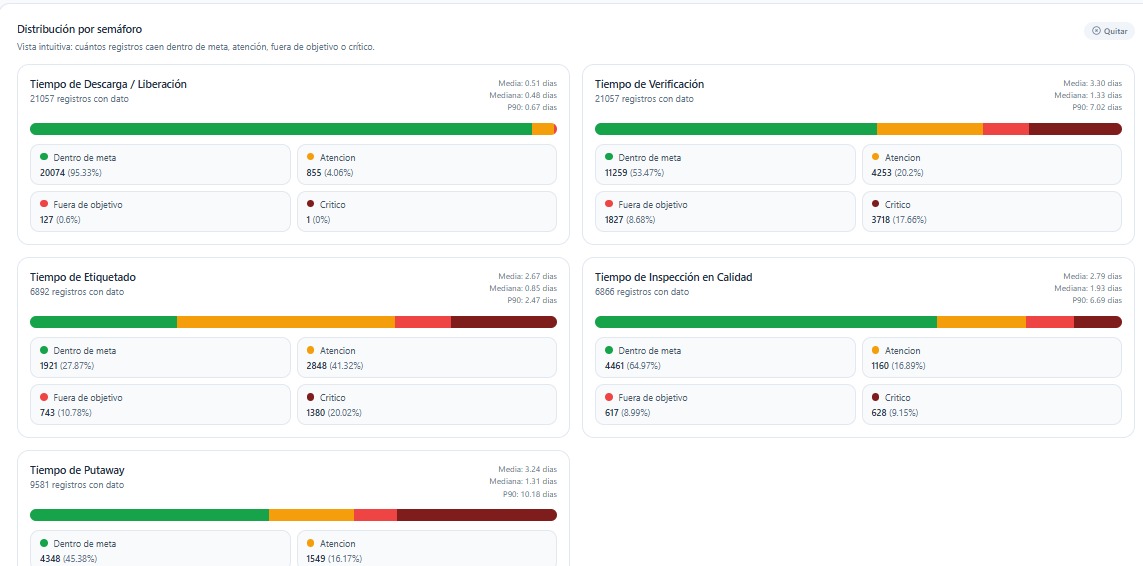Viewport: 1143px width, 566px height.
Task: Select green segment of Tiempo de Etiquetado bar
Action: [104, 322]
